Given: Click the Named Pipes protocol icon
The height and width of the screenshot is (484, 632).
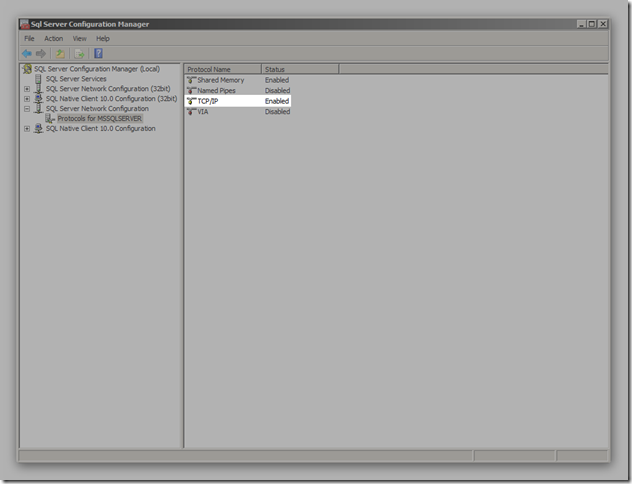Looking at the screenshot, I should [191, 90].
